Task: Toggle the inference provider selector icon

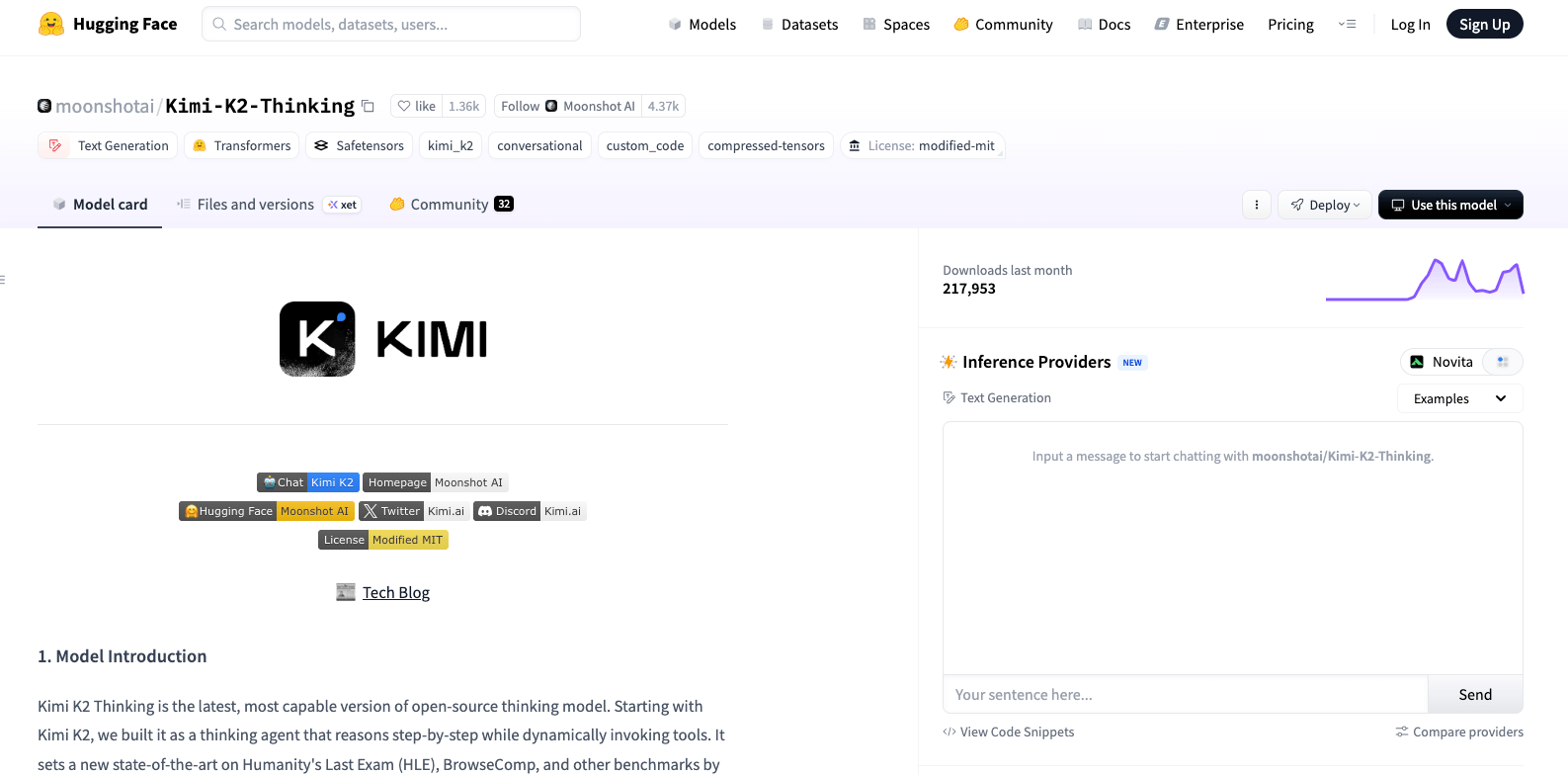Action: click(1502, 362)
